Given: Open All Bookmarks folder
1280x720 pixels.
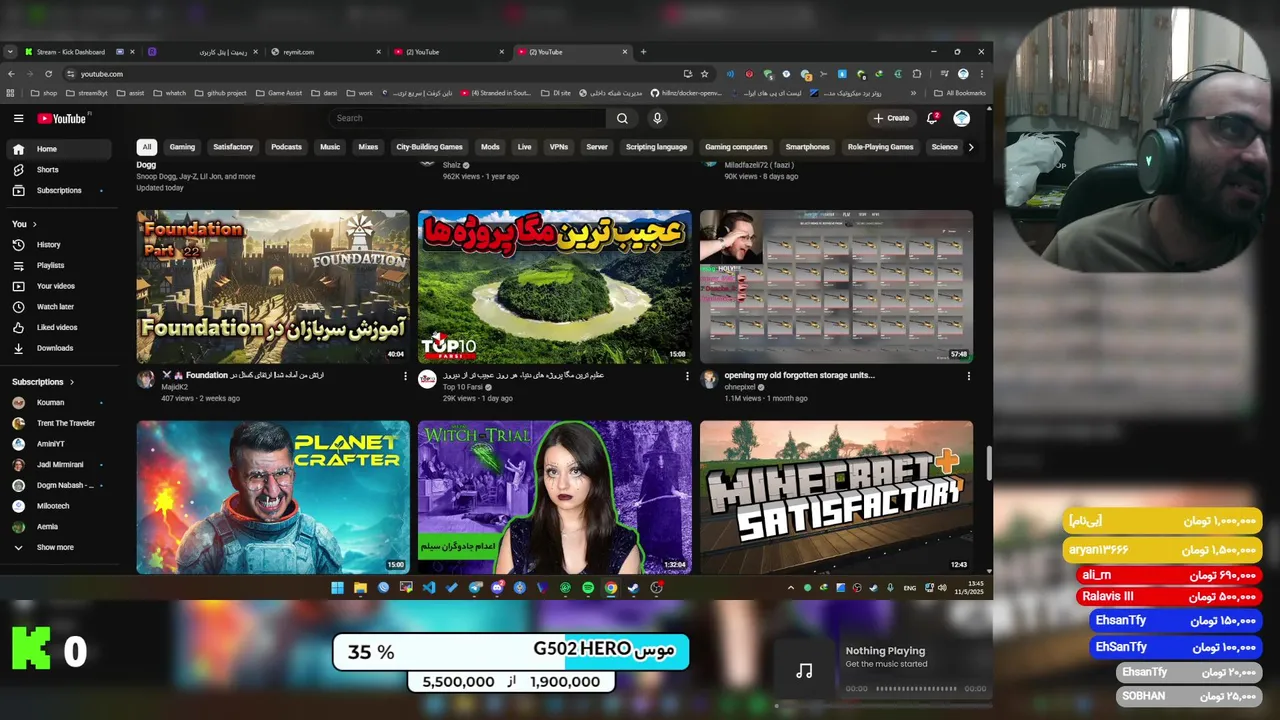Looking at the screenshot, I should click(958, 93).
